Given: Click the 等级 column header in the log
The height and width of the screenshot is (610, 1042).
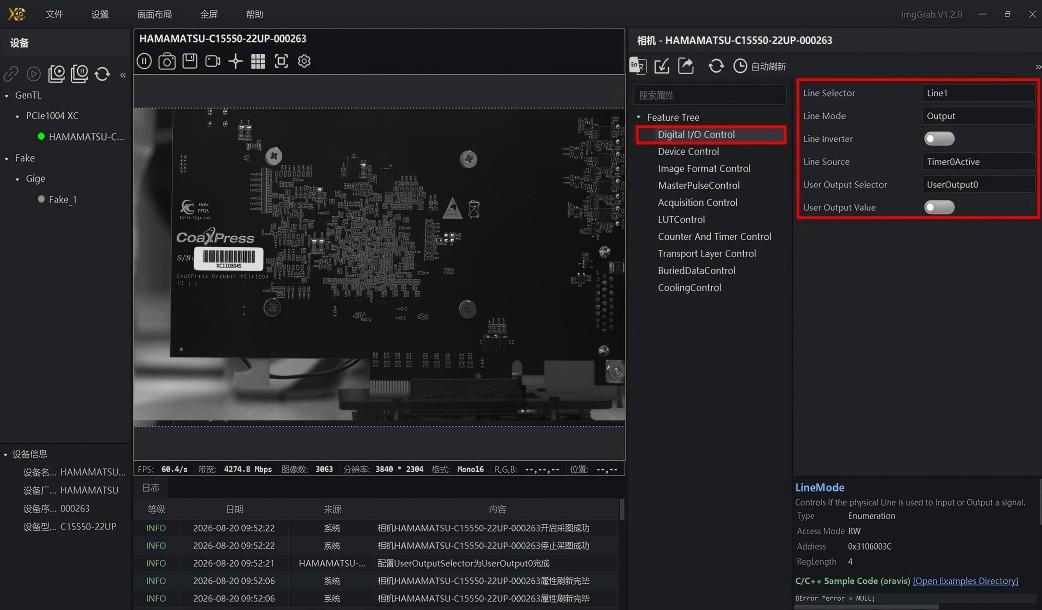Looking at the screenshot, I should (156, 510).
